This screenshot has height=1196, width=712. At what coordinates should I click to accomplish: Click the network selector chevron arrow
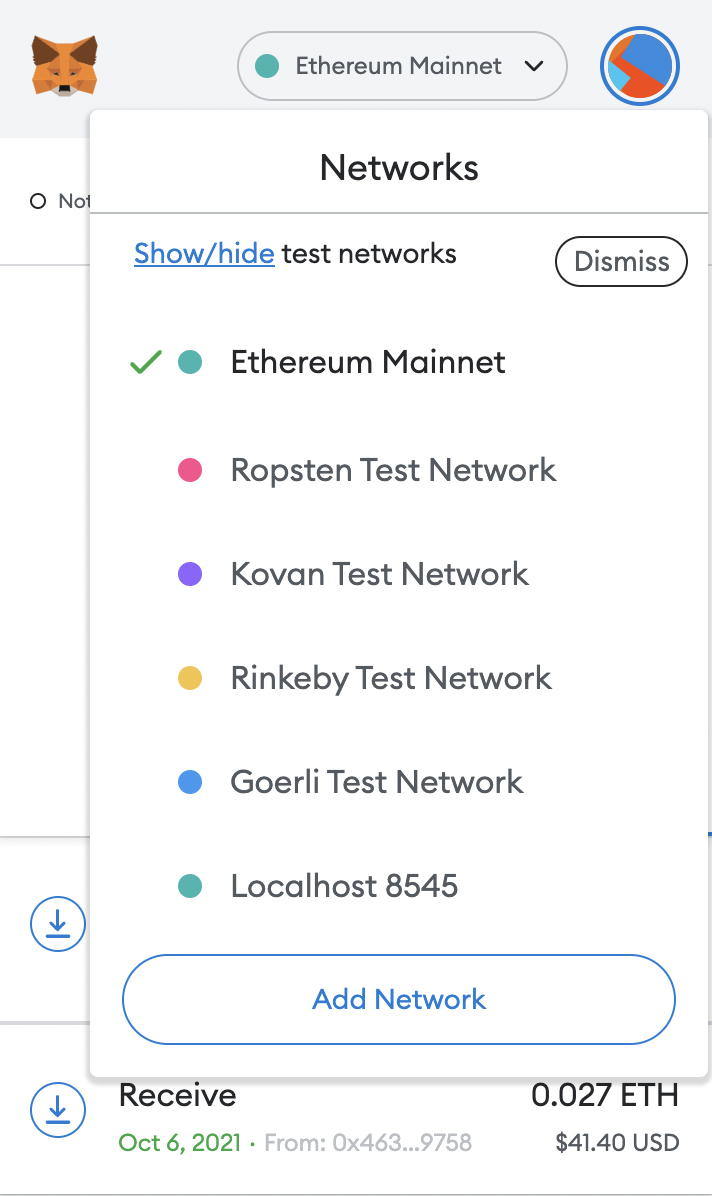534,67
